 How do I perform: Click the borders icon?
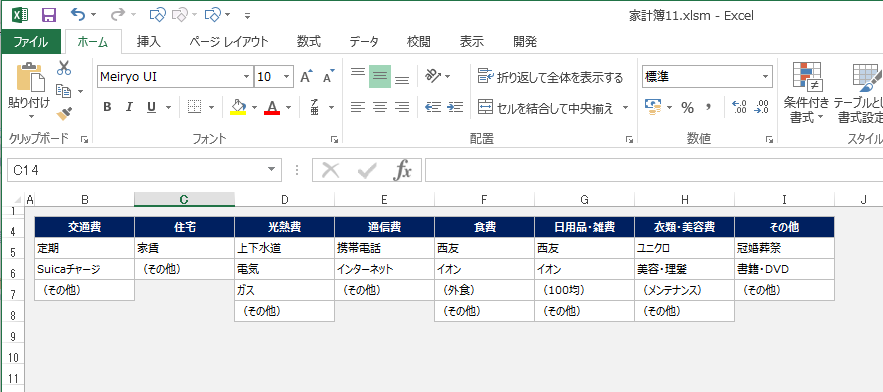tap(194, 107)
